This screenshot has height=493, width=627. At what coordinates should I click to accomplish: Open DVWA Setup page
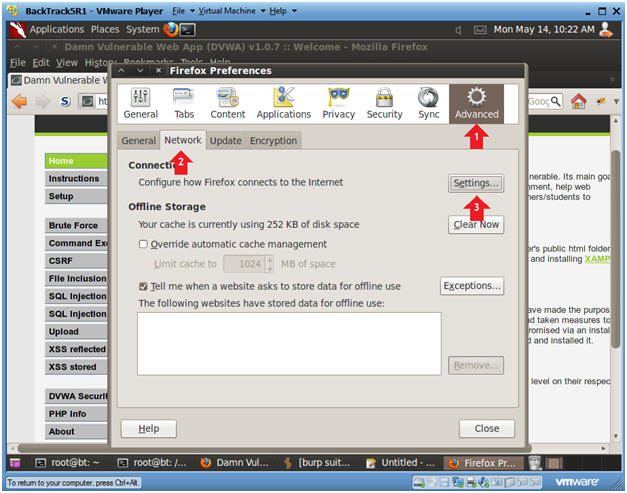76,196
